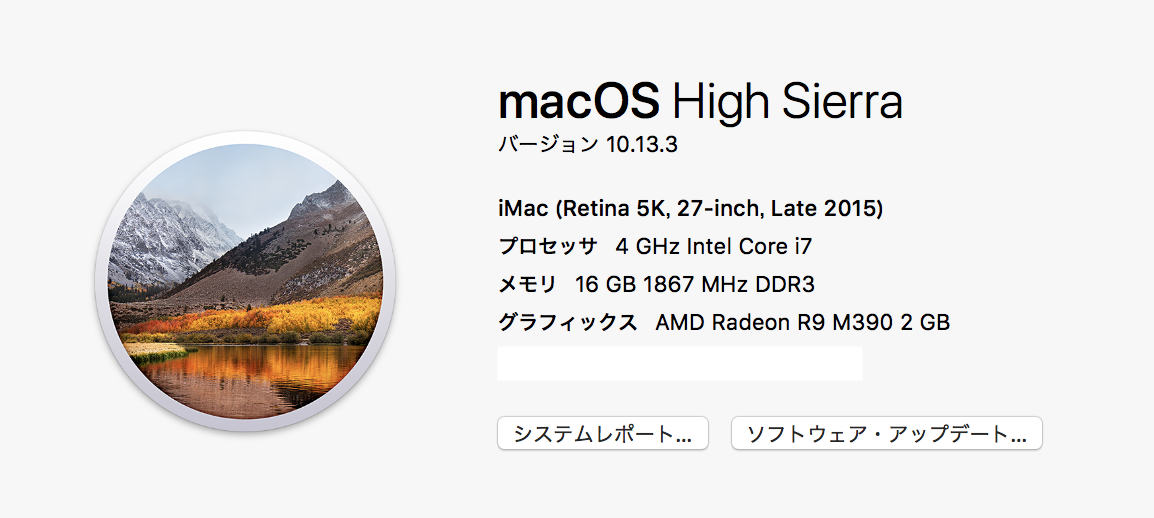Click the "Retina 5K, 27-inch" model description

coord(667,209)
